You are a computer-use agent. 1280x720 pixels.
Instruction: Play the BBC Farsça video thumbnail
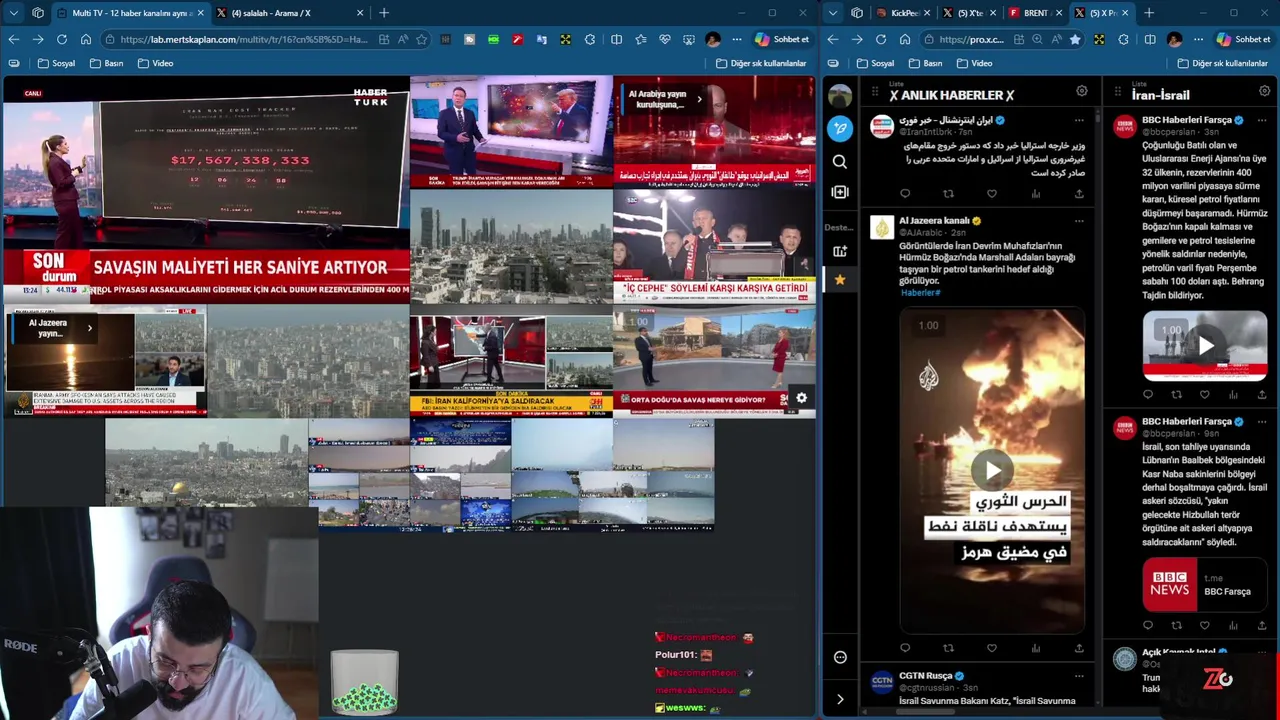(x=1206, y=346)
